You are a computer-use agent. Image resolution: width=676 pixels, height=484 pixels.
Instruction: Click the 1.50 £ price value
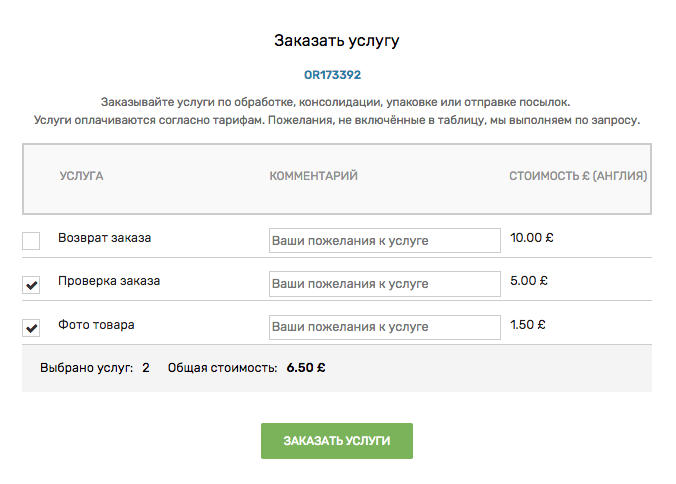pos(528,325)
